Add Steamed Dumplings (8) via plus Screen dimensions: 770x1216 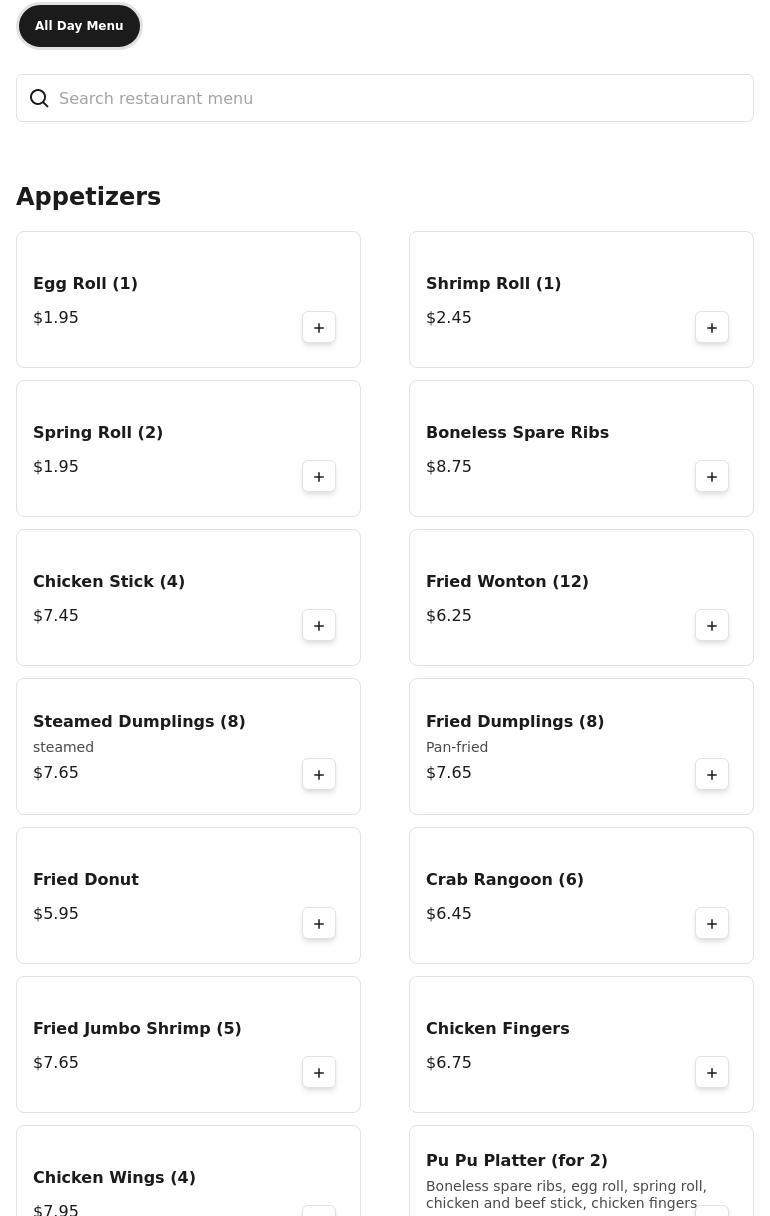(x=319, y=775)
